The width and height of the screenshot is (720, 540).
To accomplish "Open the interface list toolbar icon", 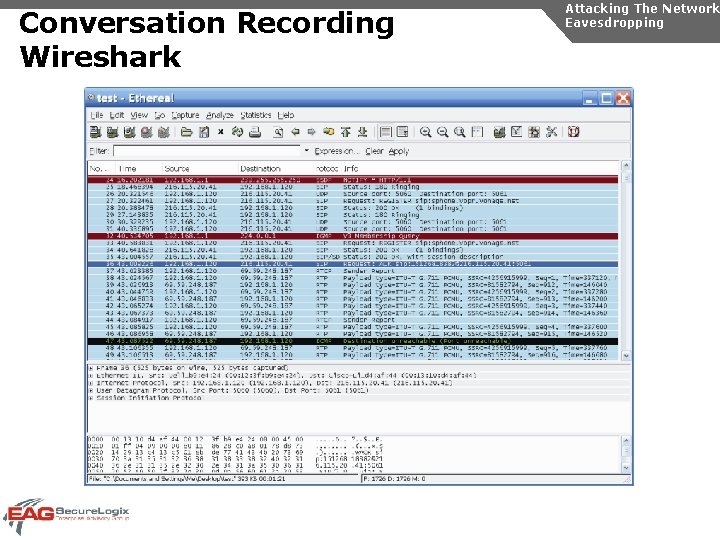I will coord(95,132).
